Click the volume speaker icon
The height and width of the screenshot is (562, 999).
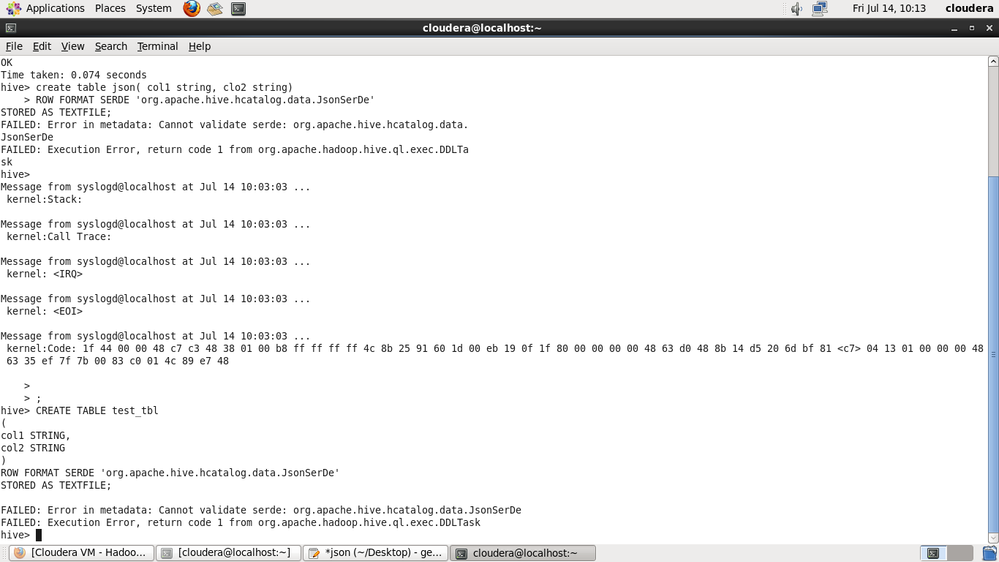pos(796,8)
